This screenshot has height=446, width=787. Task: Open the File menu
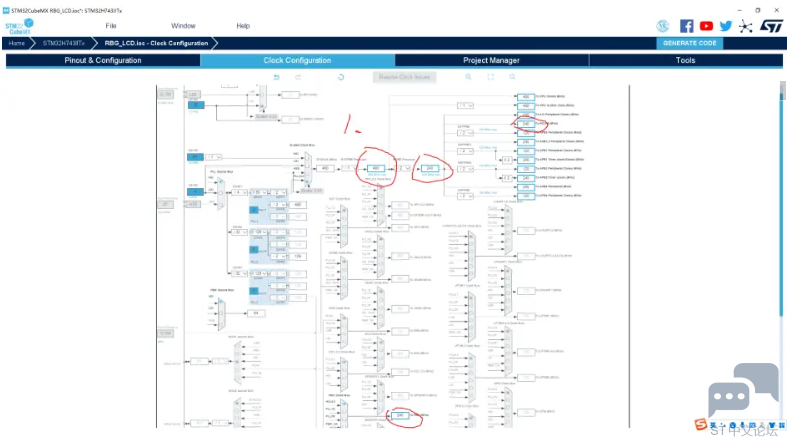click(x=111, y=26)
